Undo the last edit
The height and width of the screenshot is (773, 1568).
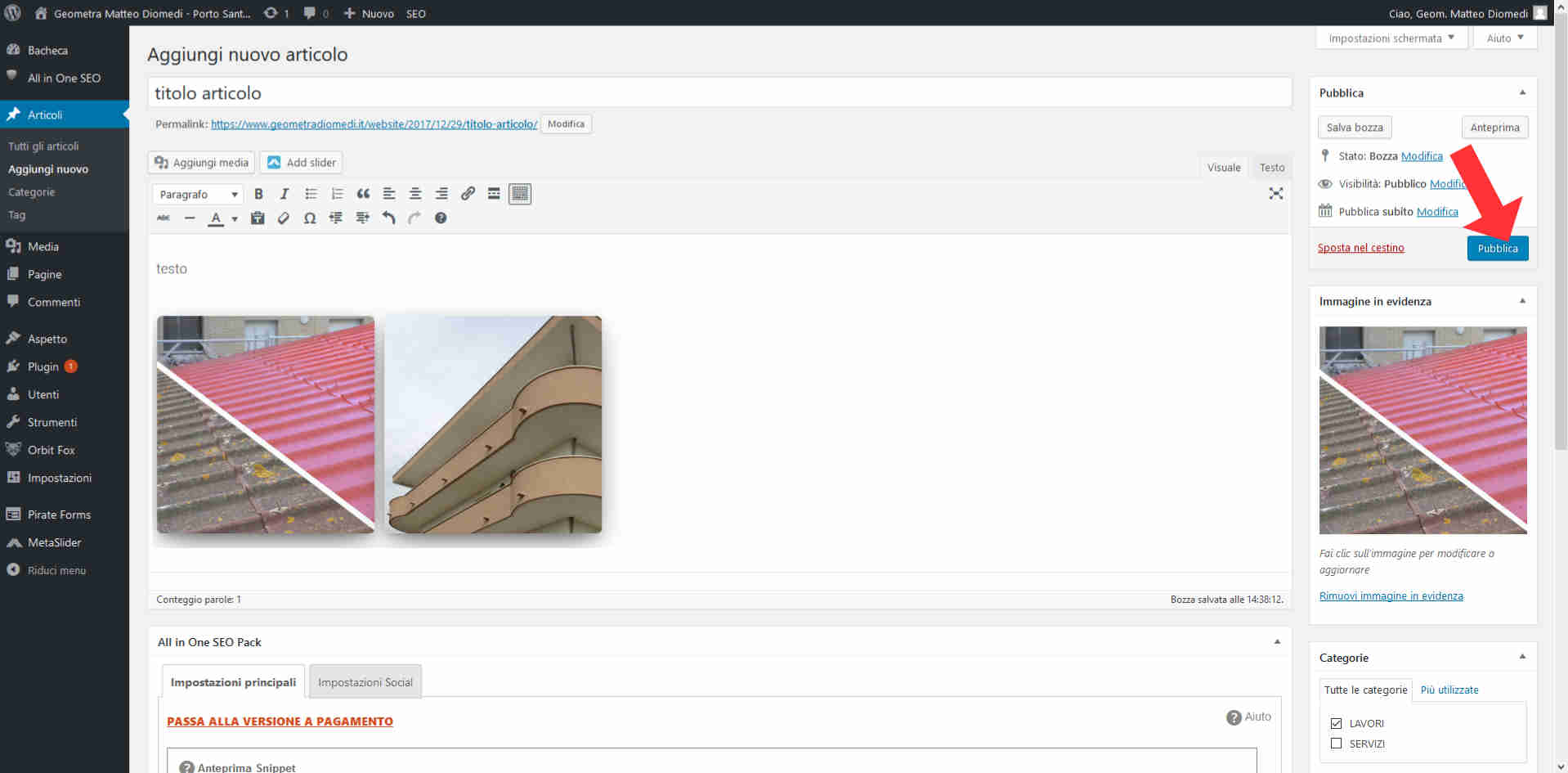point(388,218)
